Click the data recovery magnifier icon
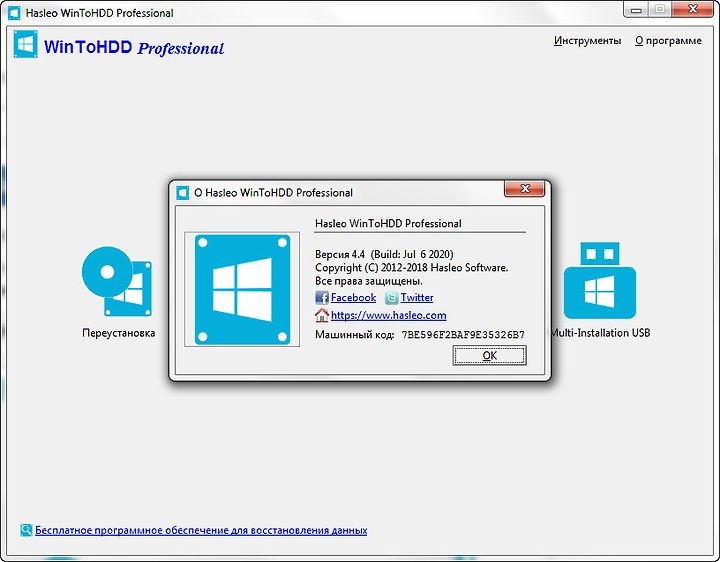The image size is (720, 562). coord(26,530)
